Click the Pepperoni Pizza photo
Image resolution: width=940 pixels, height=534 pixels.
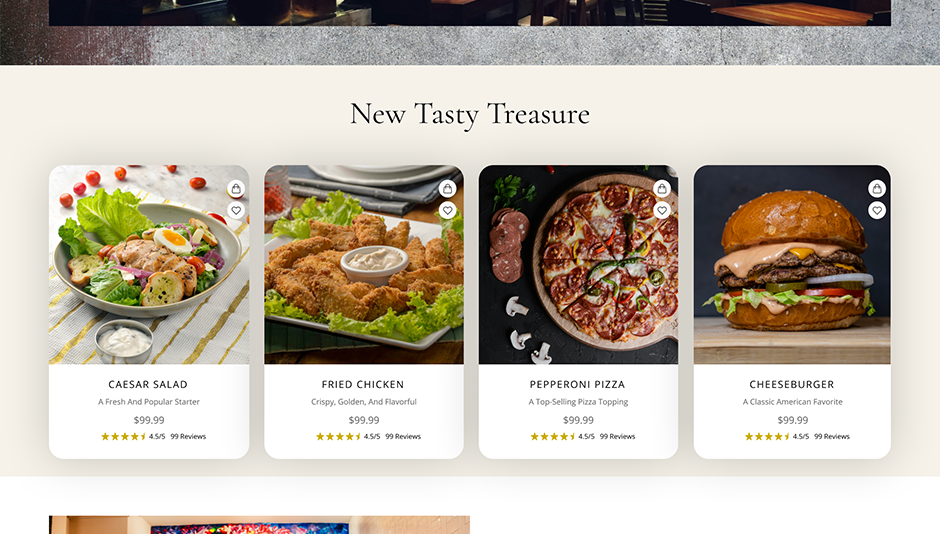(579, 264)
